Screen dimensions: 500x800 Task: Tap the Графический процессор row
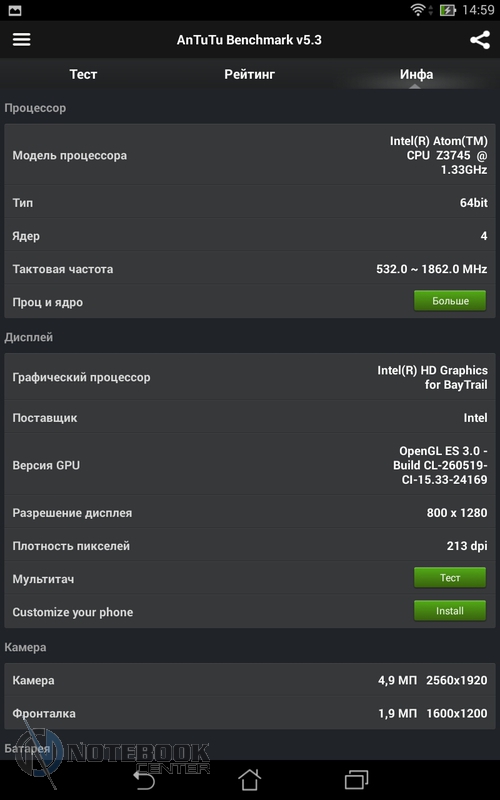click(x=249, y=377)
